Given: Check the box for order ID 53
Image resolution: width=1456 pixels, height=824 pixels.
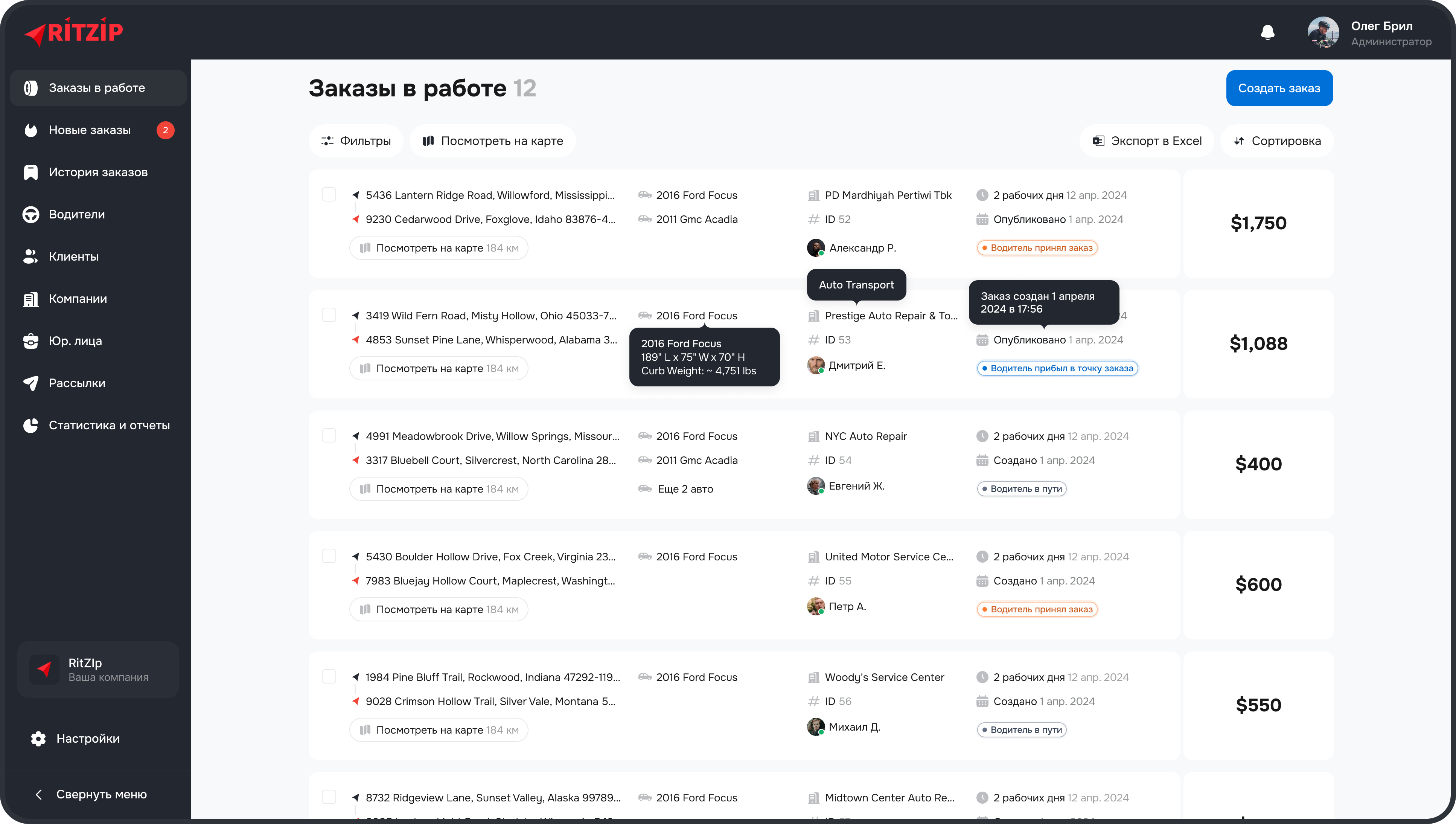Looking at the screenshot, I should tap(329, 315).
